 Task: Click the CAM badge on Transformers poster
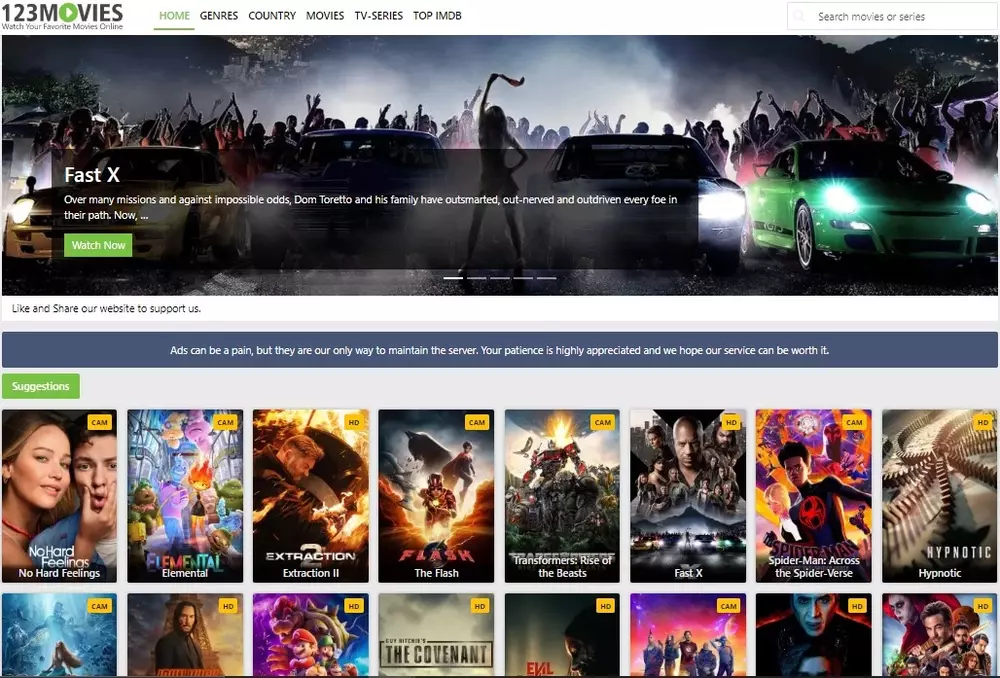tap(603, 422)
